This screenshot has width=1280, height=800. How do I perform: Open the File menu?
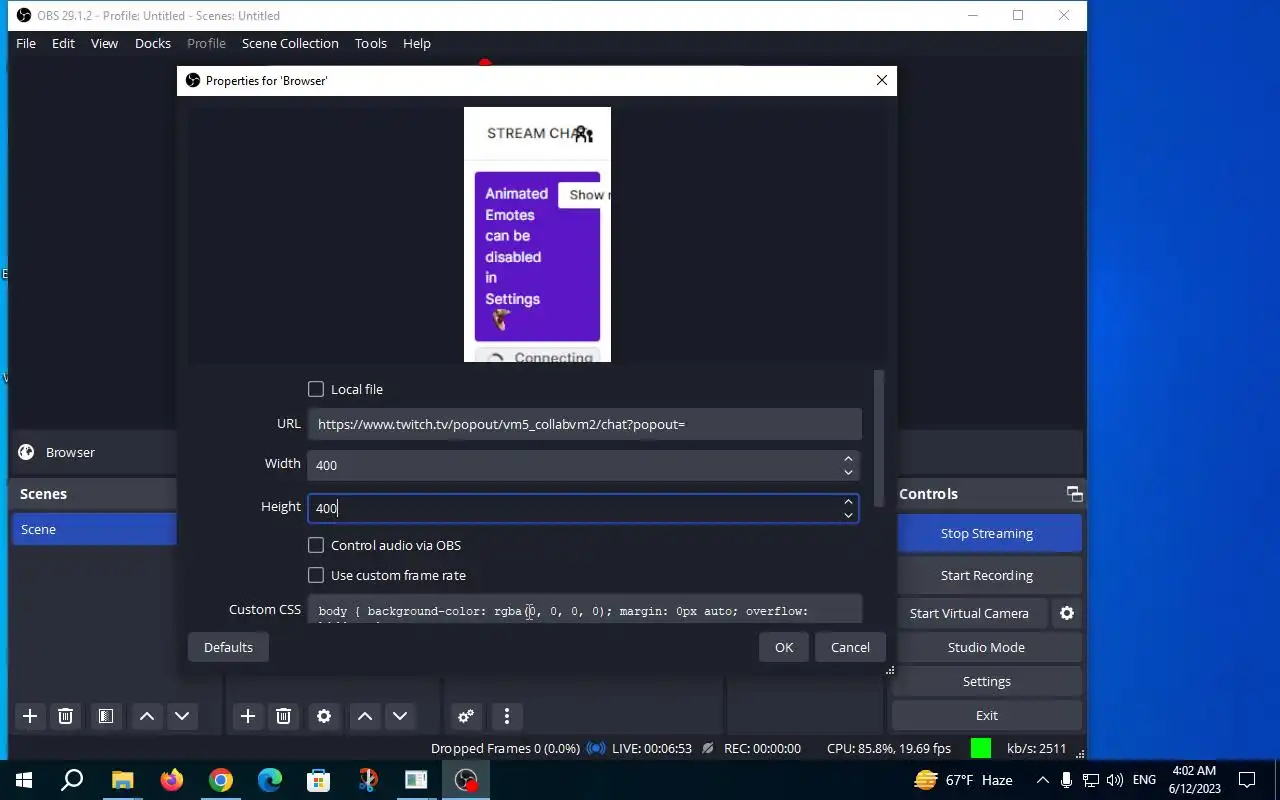(26, 43)
